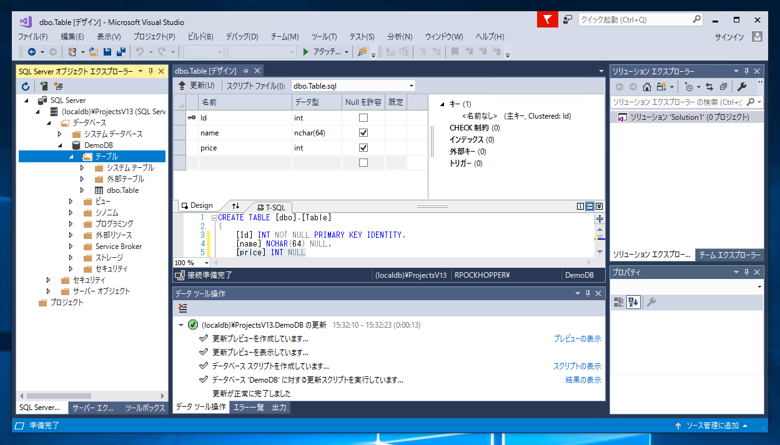Click the swap panes arrows icon beside Design
780x445 pixels.
(236, 207)
